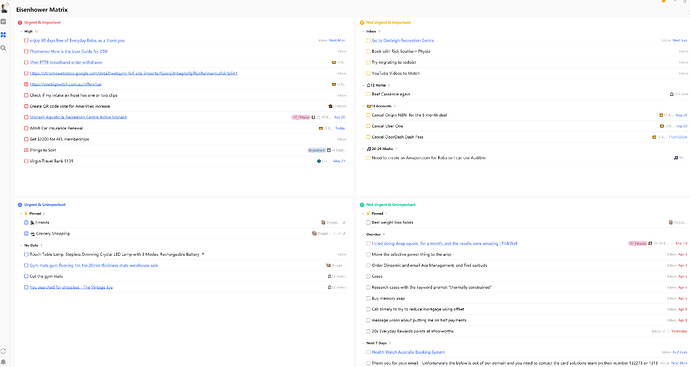Collapse Pinned group in Urgent & Unimportant

pyautogui.click(x=21, y=213)
